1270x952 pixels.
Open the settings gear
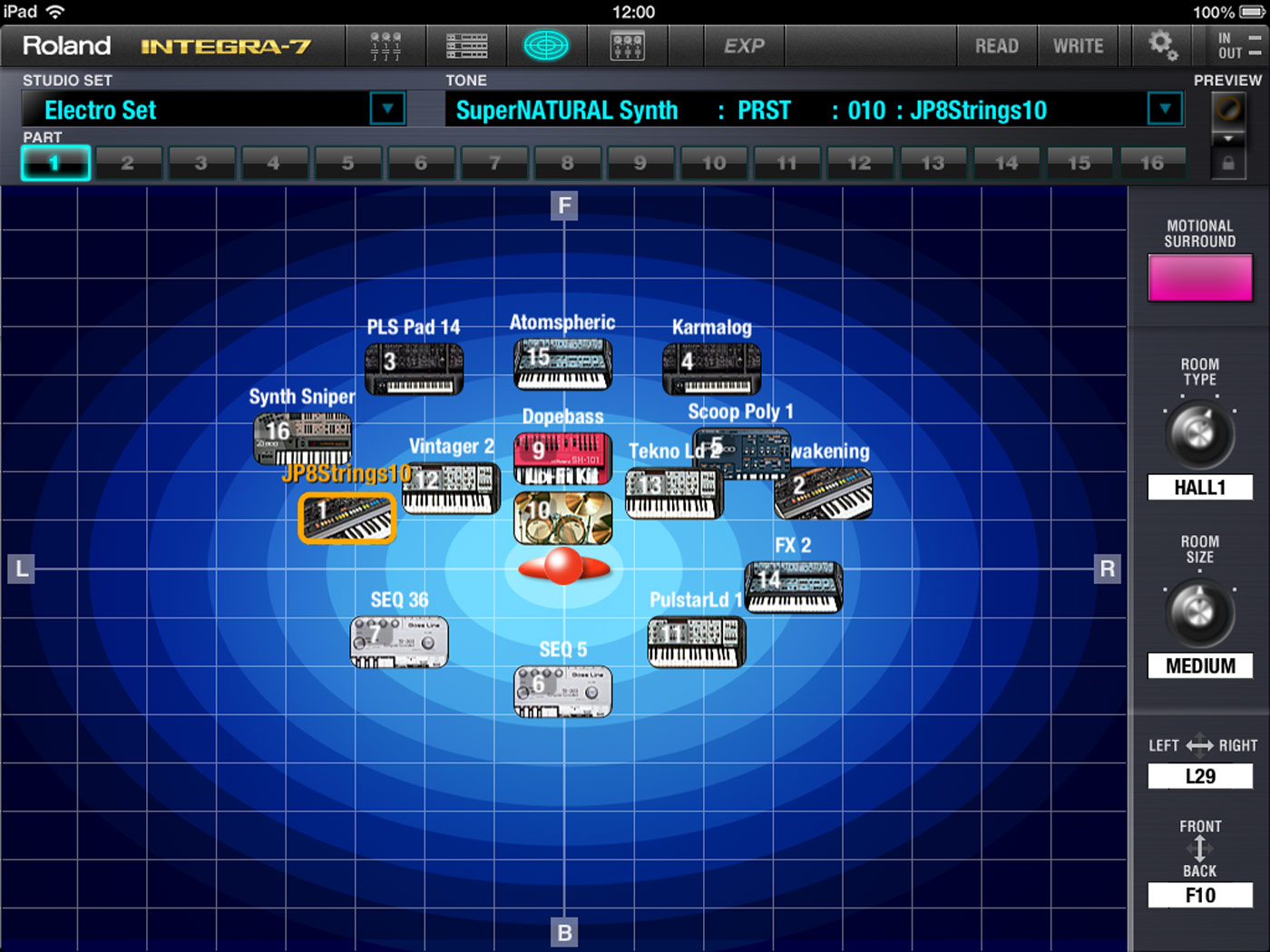[x=1162, y=45]
